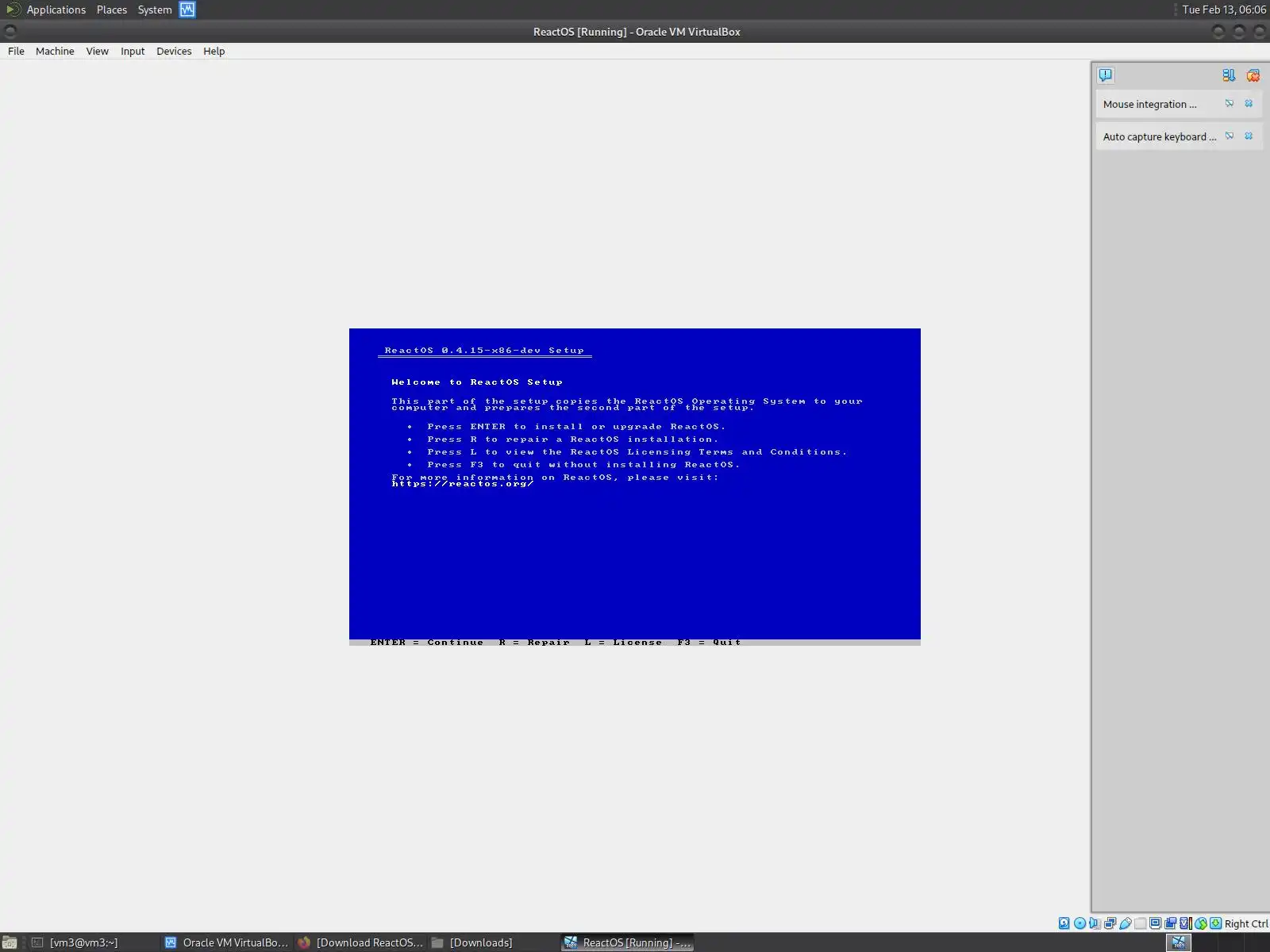Viewport: 1270px width, 952px height.
Task: Open the File menu
Action: (x=16, y=51)
